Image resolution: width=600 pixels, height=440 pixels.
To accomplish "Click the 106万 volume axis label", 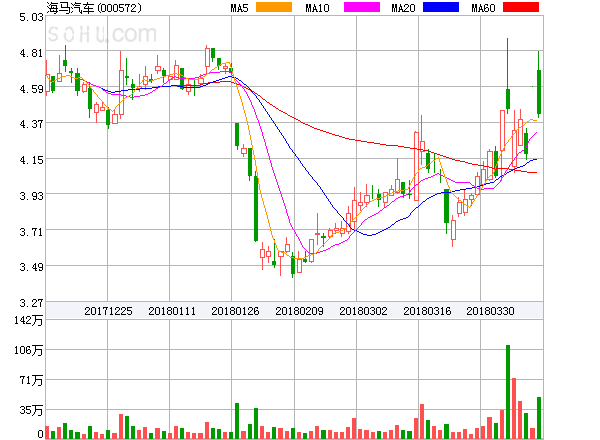I will click(29, 350).
